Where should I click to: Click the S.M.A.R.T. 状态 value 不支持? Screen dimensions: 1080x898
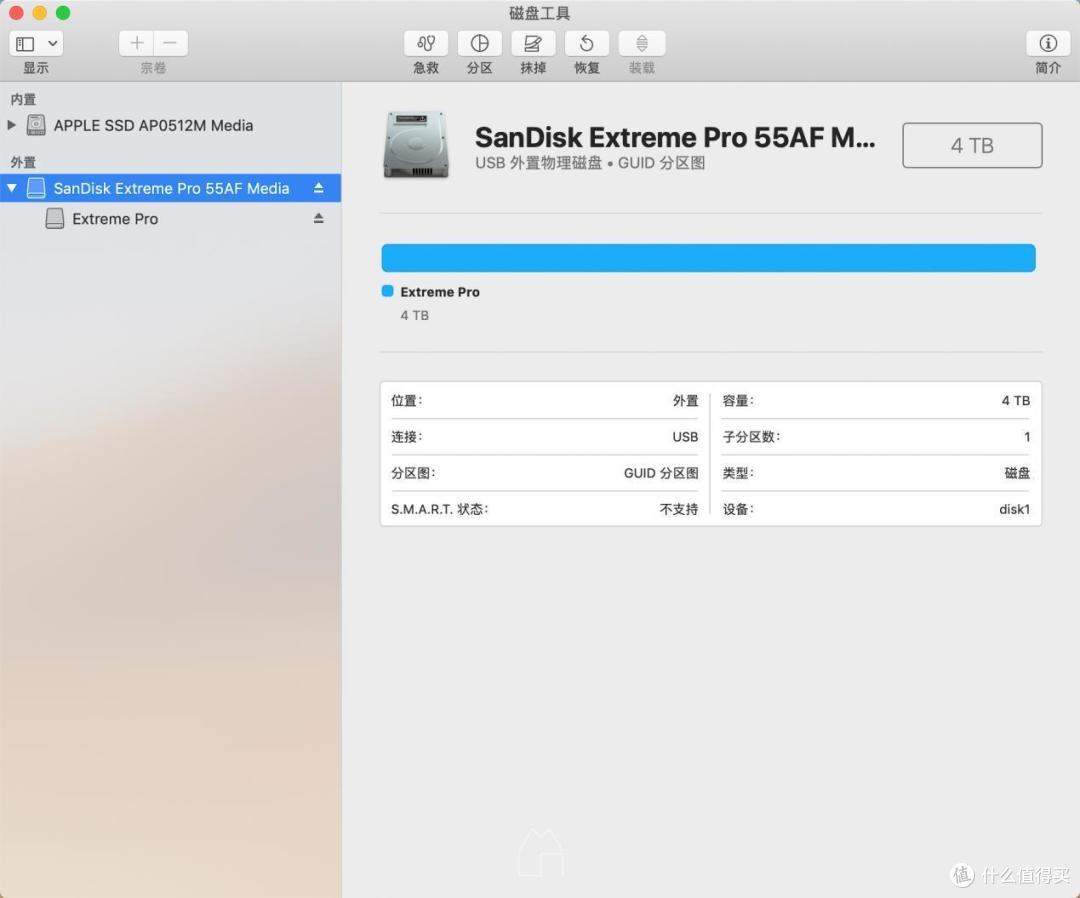point(679,510)
